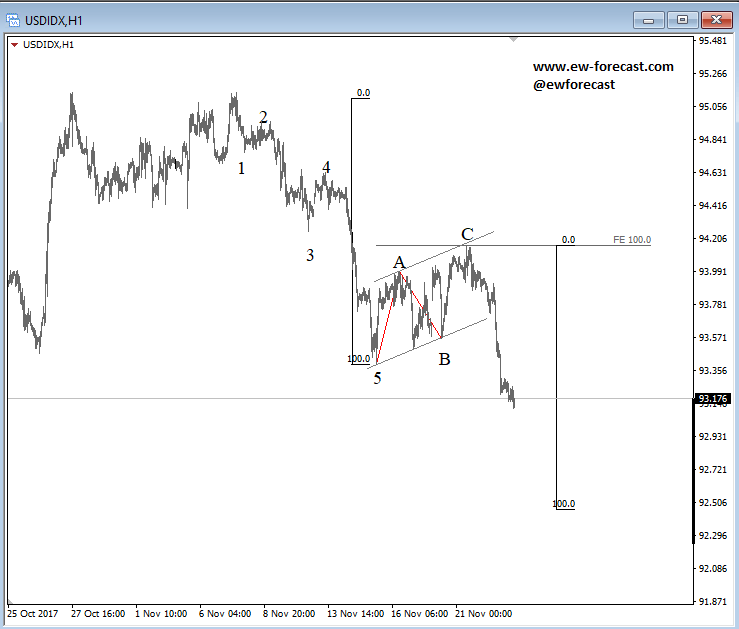739x629 pixels.
Task: Select the wave label B below the channel
Action: (444, 358)
